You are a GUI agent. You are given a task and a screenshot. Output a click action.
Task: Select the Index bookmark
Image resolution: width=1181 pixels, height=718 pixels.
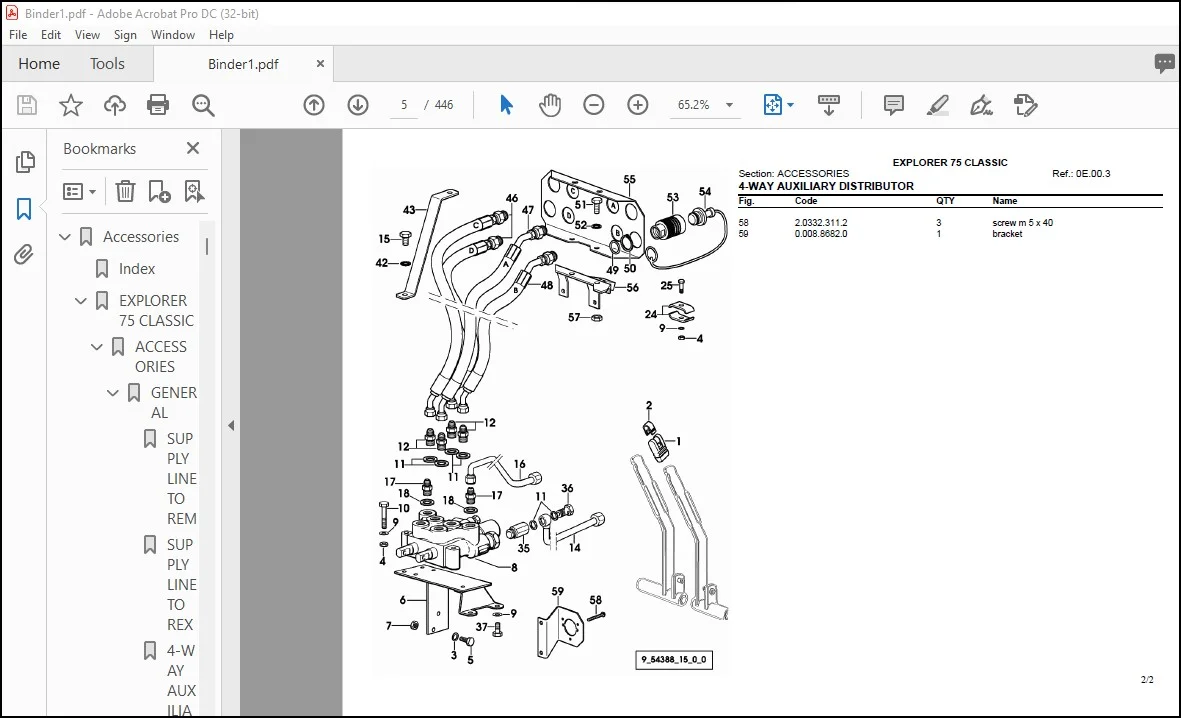[136, 269]
